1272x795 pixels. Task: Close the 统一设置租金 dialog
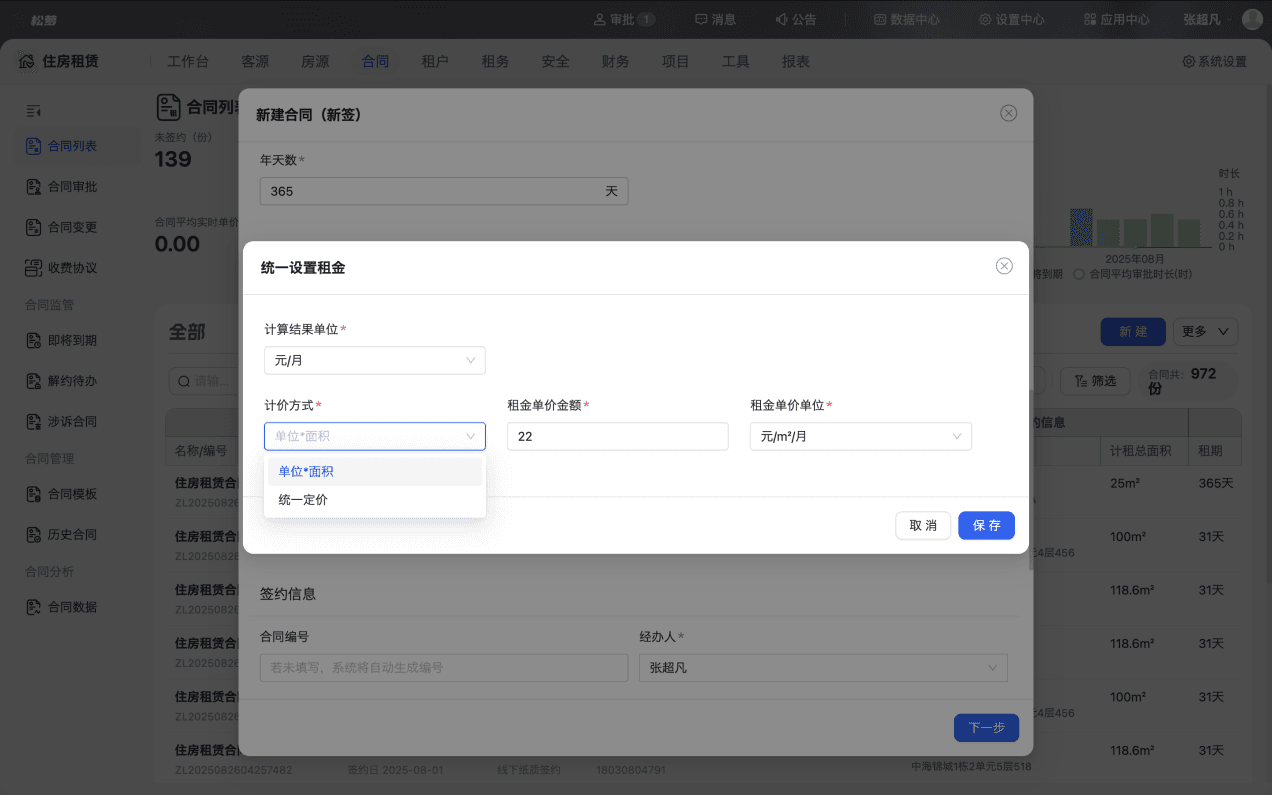(1004, 266)
